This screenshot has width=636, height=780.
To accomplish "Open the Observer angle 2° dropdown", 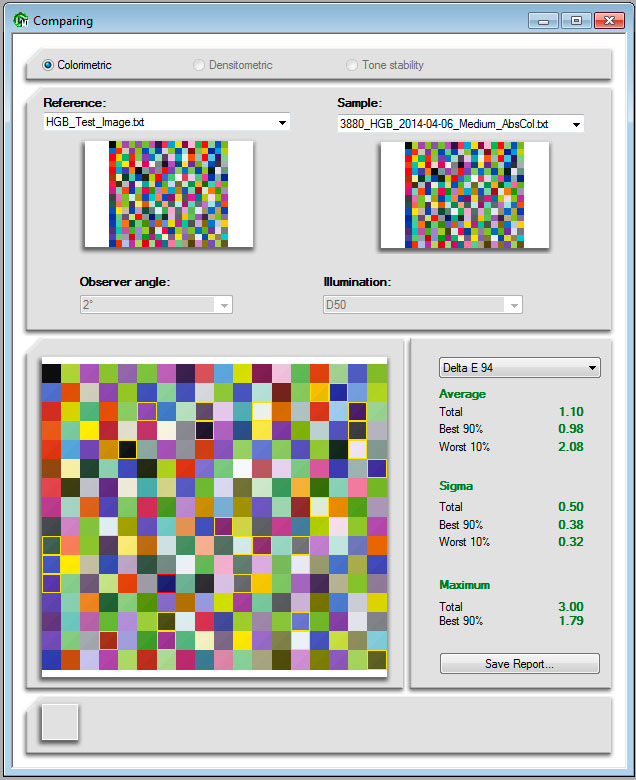I will tap(224, 305).
